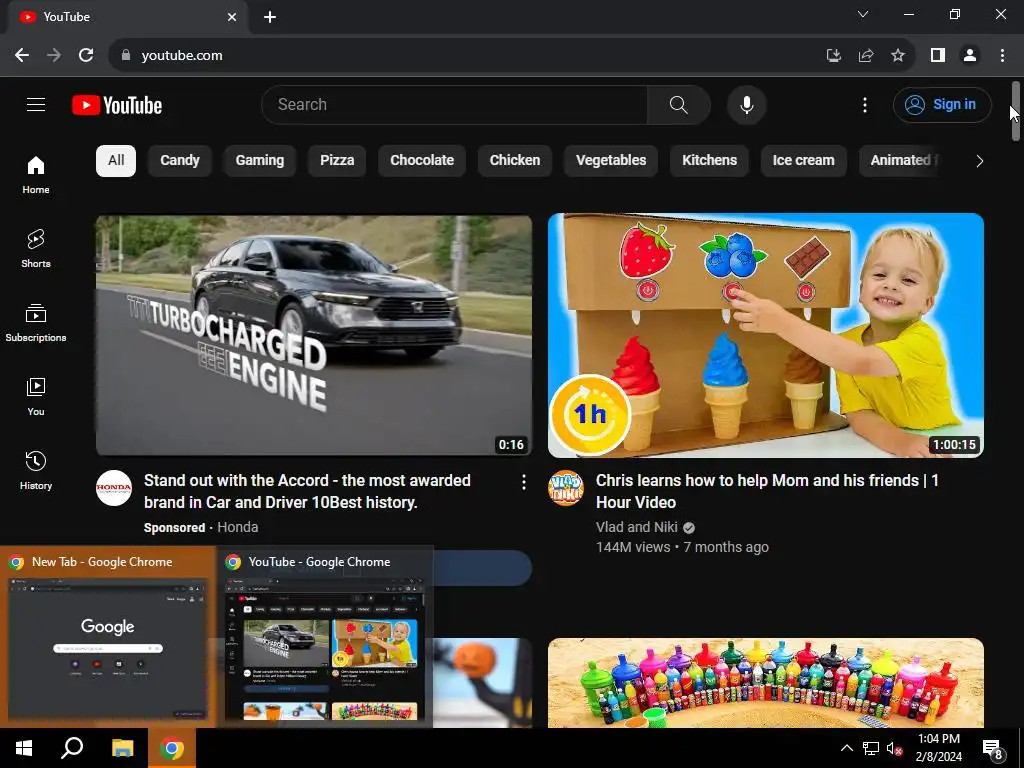The height and width of the screenshot is (768, 1024).
Task: Play the ice cream machine kid thumbnail
Action: (x=765, y=335)
